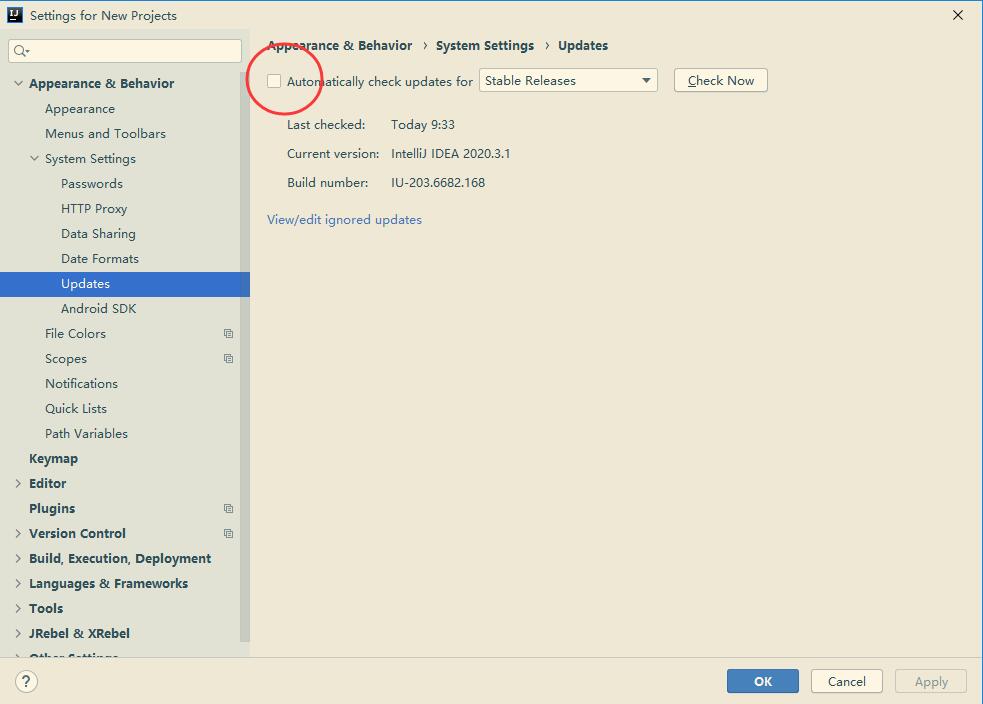Collapse the Appearance & Behavior tree node
The height and width of the screenshot is (704, 983).
(x=18, y=83)
